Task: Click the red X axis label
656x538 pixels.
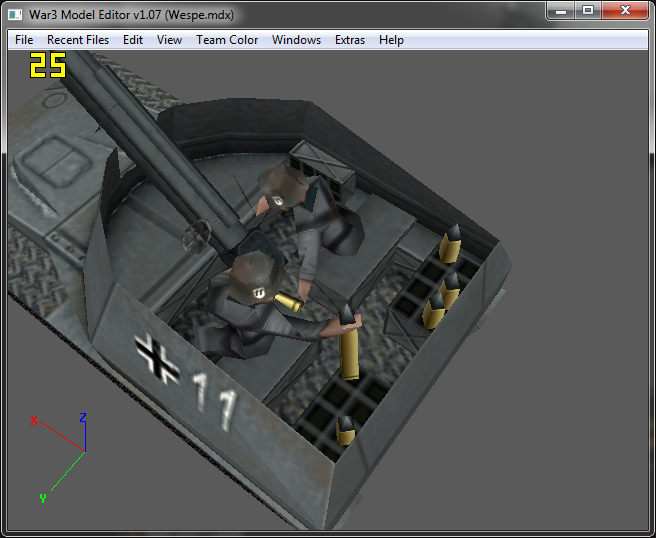Action: pyautogui.click(x=34, y=420)
